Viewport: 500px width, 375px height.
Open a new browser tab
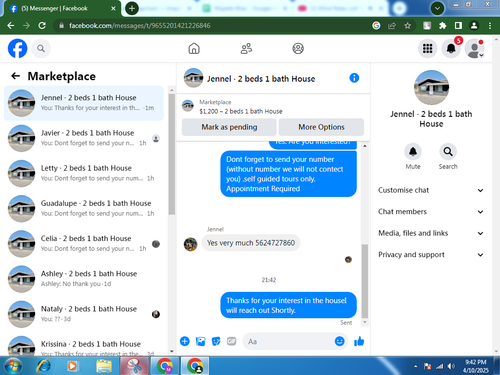click(x=132, y=8)
